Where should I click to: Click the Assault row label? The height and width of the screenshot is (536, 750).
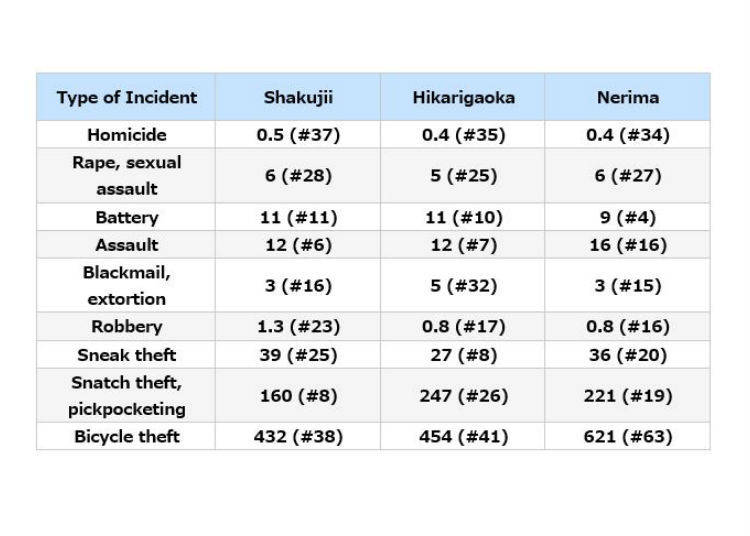click(x=127, y=245)
